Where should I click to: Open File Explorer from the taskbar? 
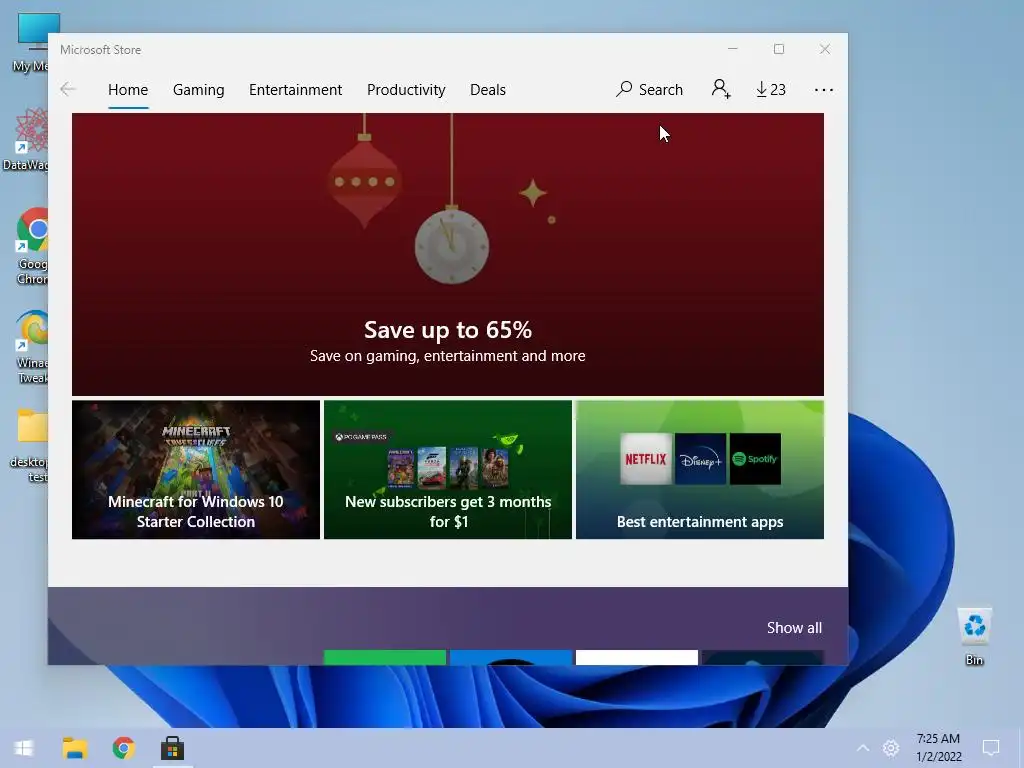click(x=74, y=748)
